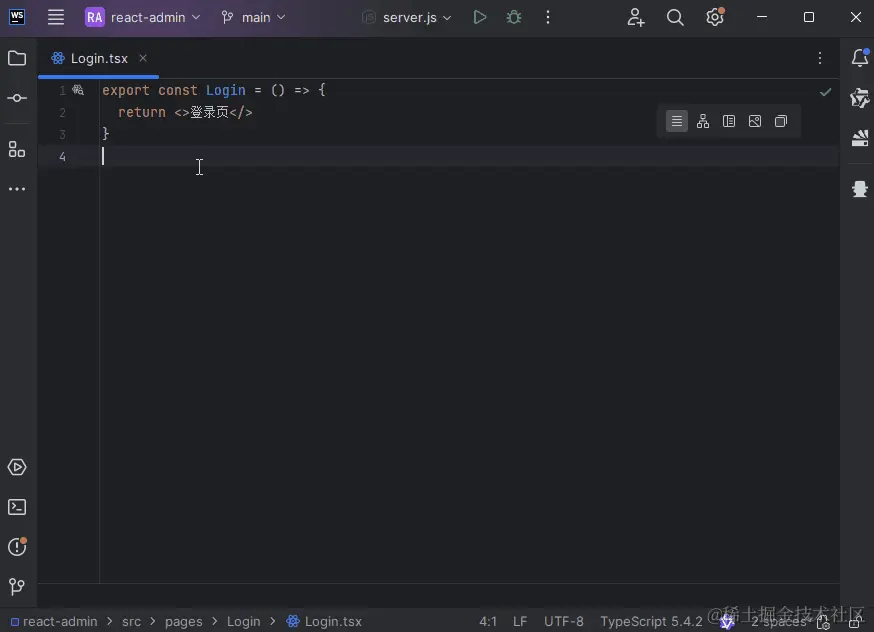Expand the main branch dropdown
This screenshot has height=632, width=874.
(x=254, y=17)
